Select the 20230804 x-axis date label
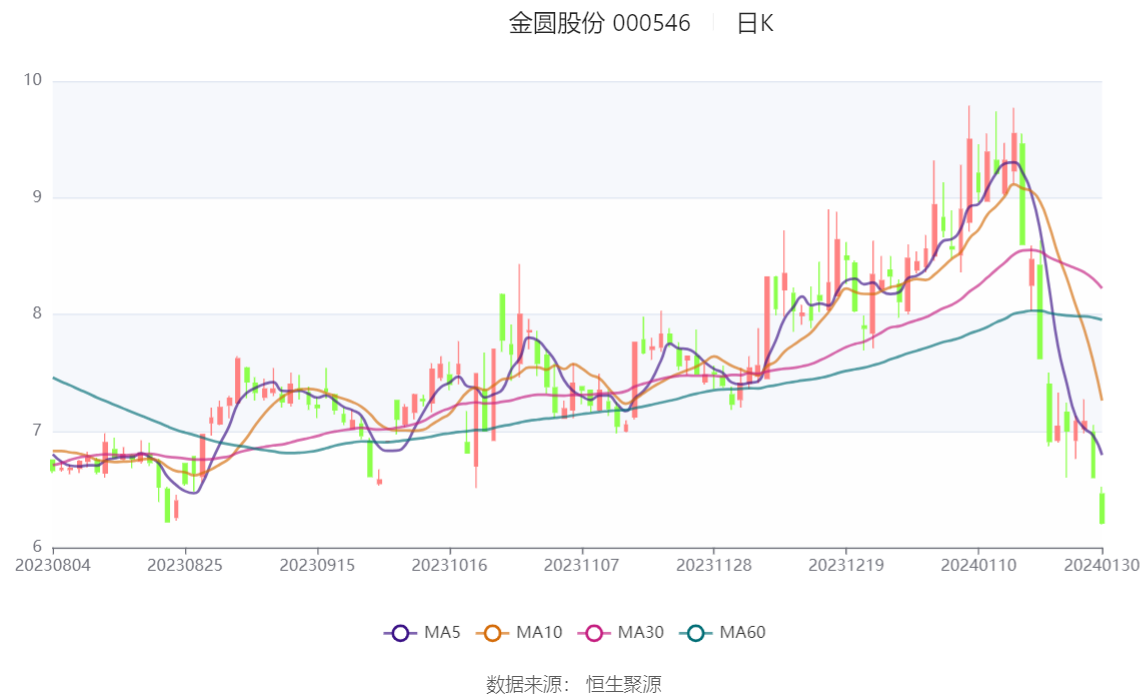 coord(53,565)
